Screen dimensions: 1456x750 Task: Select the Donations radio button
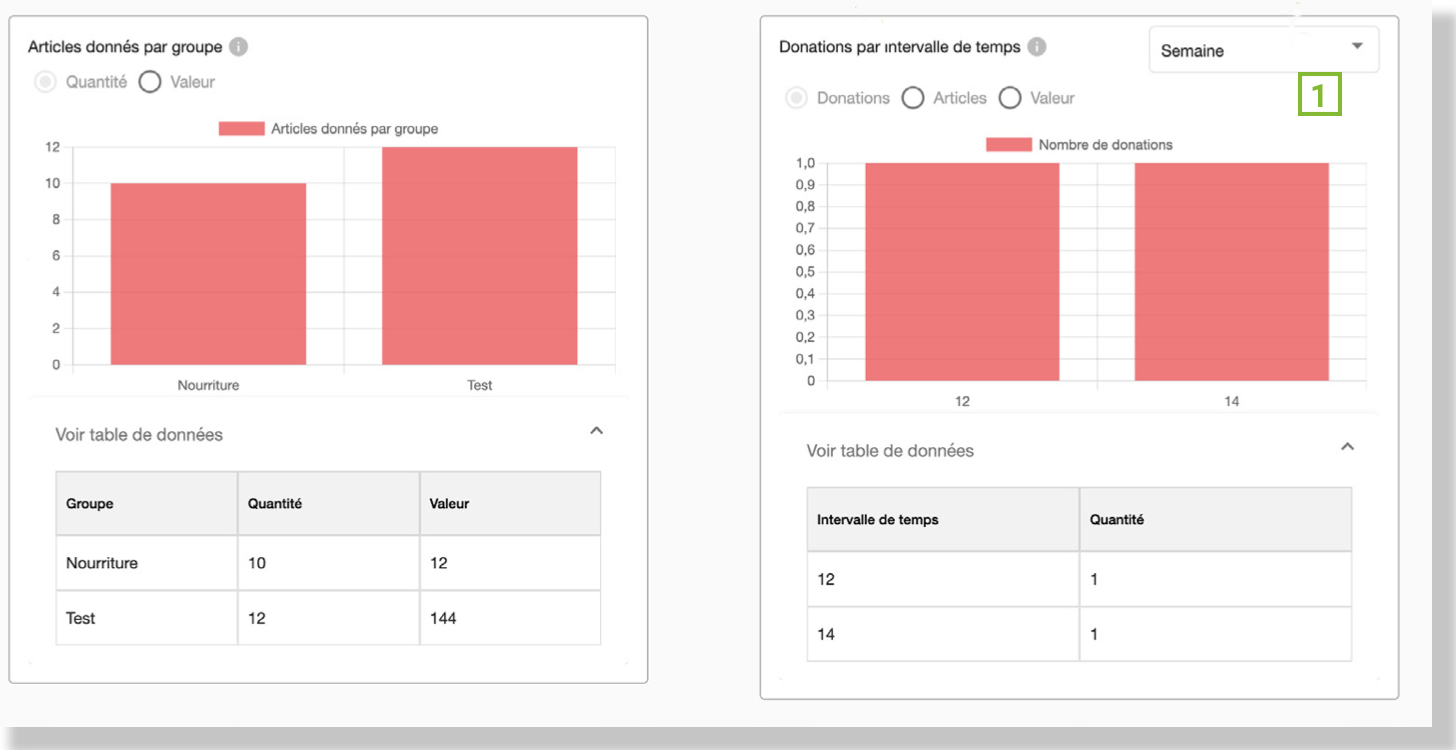coord(797,98)
